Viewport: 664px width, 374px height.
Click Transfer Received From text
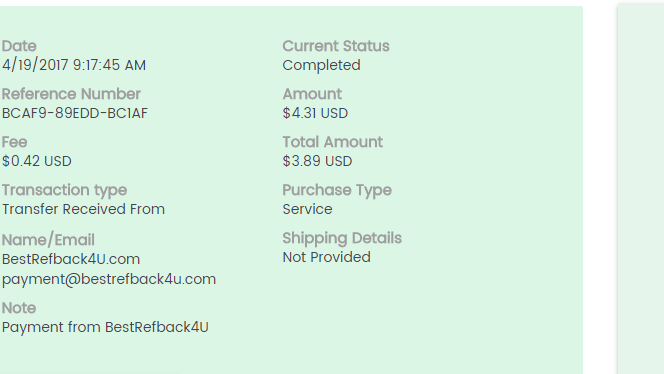pyautogui.click(x=83, y=209)
